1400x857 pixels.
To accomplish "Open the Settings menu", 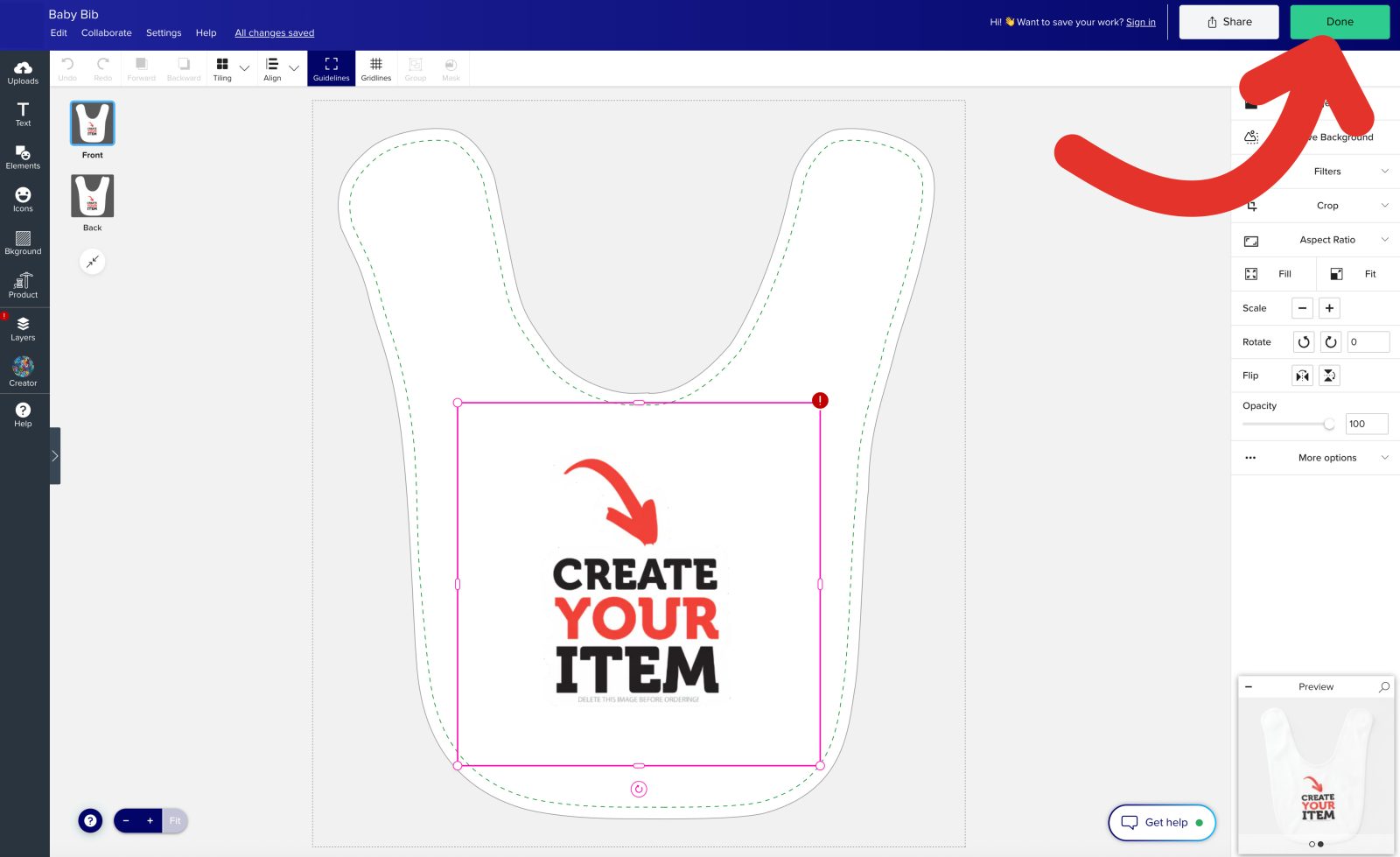I will 164,33.
